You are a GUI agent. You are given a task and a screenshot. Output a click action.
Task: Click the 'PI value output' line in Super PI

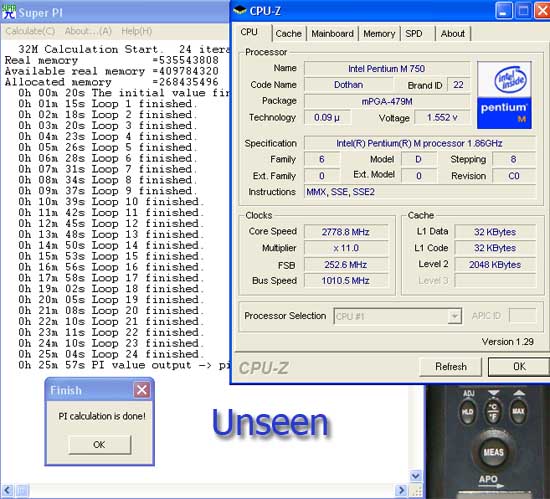point(124,365)
